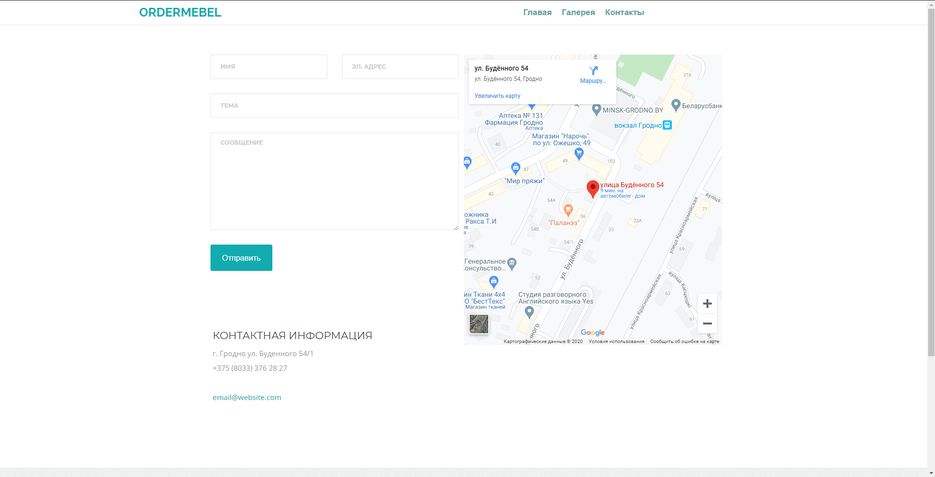935x477 pixels.
Task: Click Условия использования map link
Action: pyautogui.click(x=617, y=342)
